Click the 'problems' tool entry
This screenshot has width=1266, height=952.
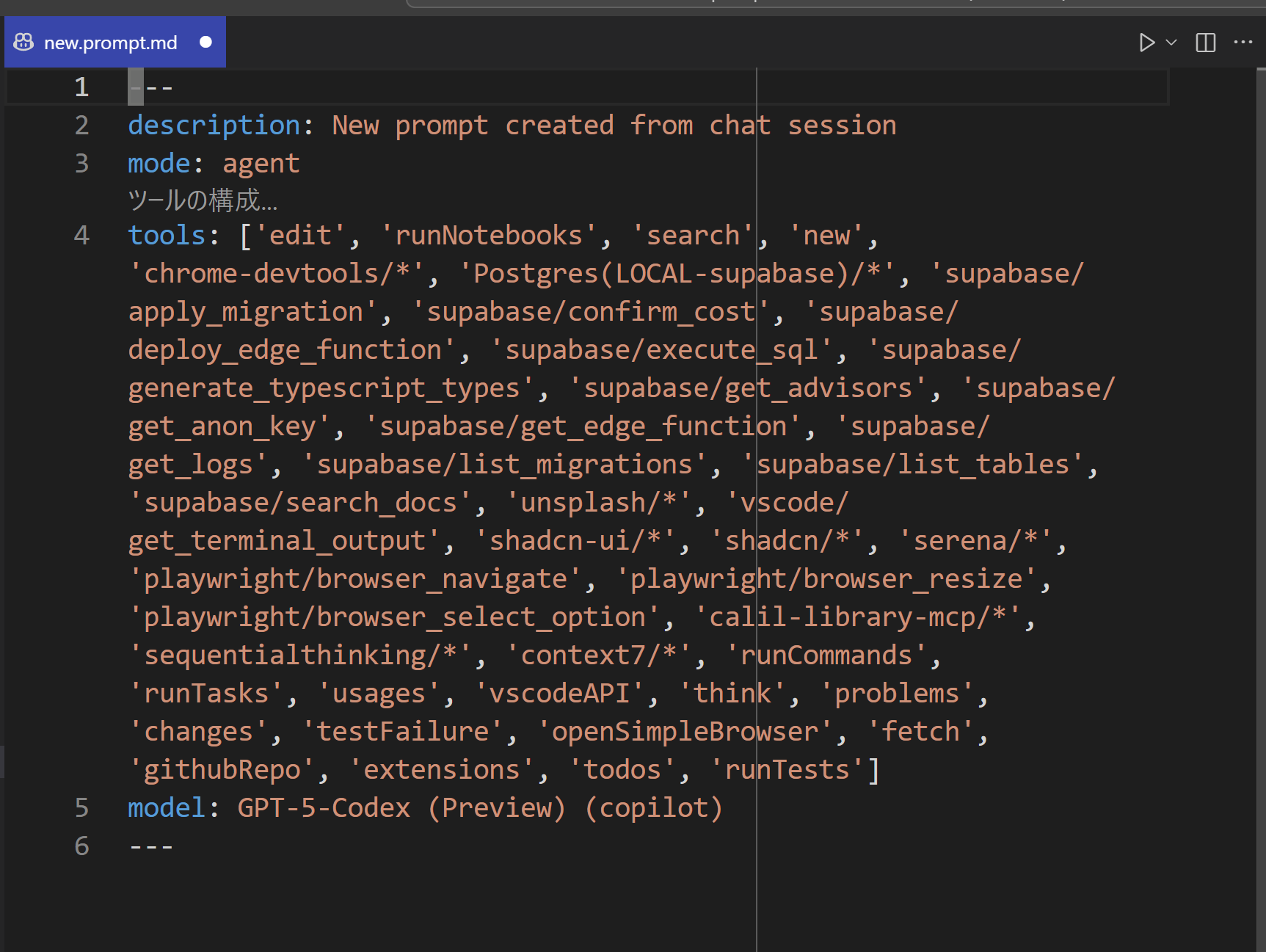click(897, 694)
